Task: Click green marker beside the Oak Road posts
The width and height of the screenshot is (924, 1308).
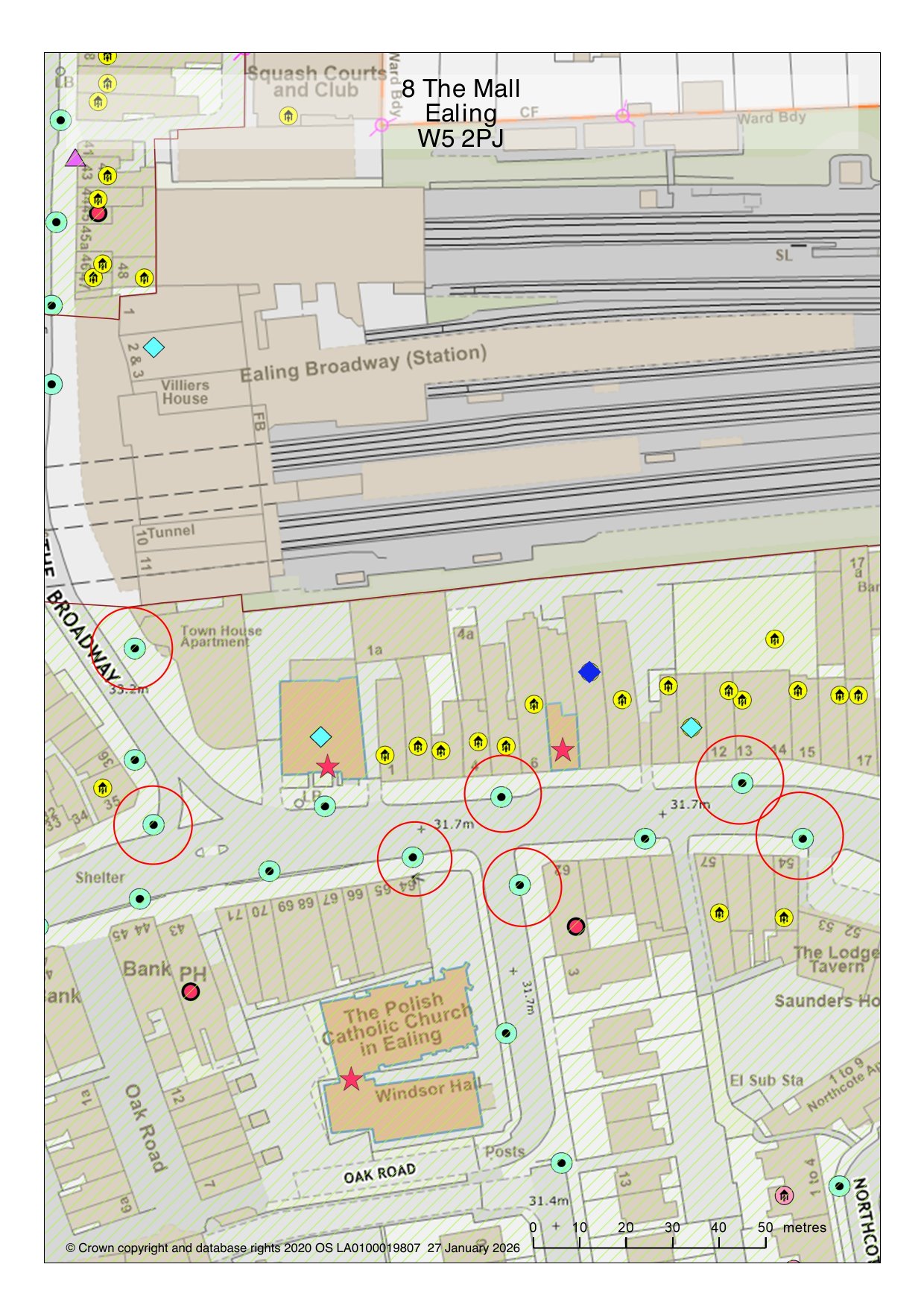Action: [x=562, y=1163]
